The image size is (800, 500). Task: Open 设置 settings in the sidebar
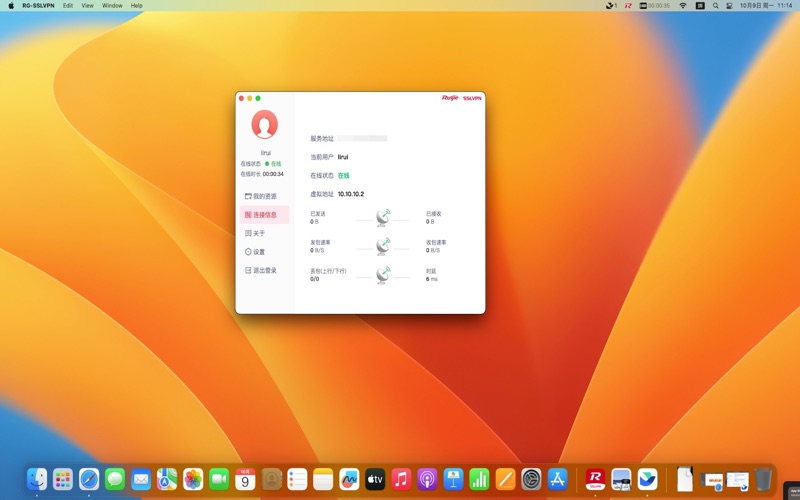[258, 252]
